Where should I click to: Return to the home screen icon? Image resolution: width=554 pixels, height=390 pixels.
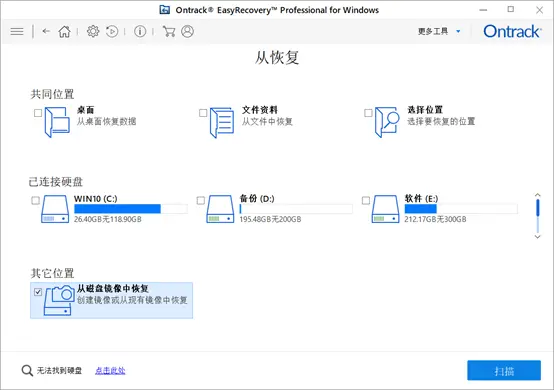[x=64, y=31]
